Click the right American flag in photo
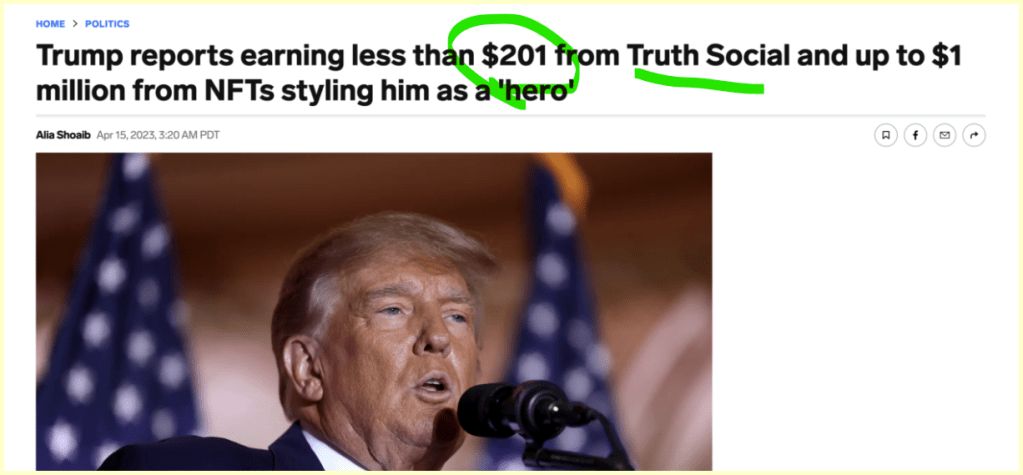This screenshot has height=475, width=1023. coord(561,307)
